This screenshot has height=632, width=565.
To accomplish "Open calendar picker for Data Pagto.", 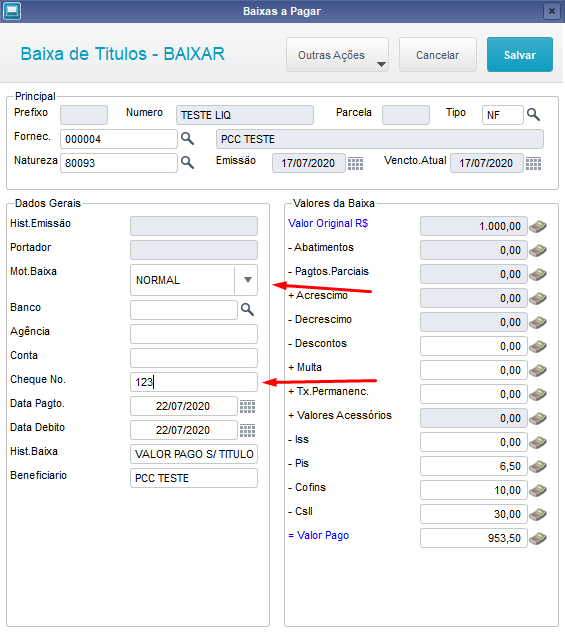I will 247,407.
